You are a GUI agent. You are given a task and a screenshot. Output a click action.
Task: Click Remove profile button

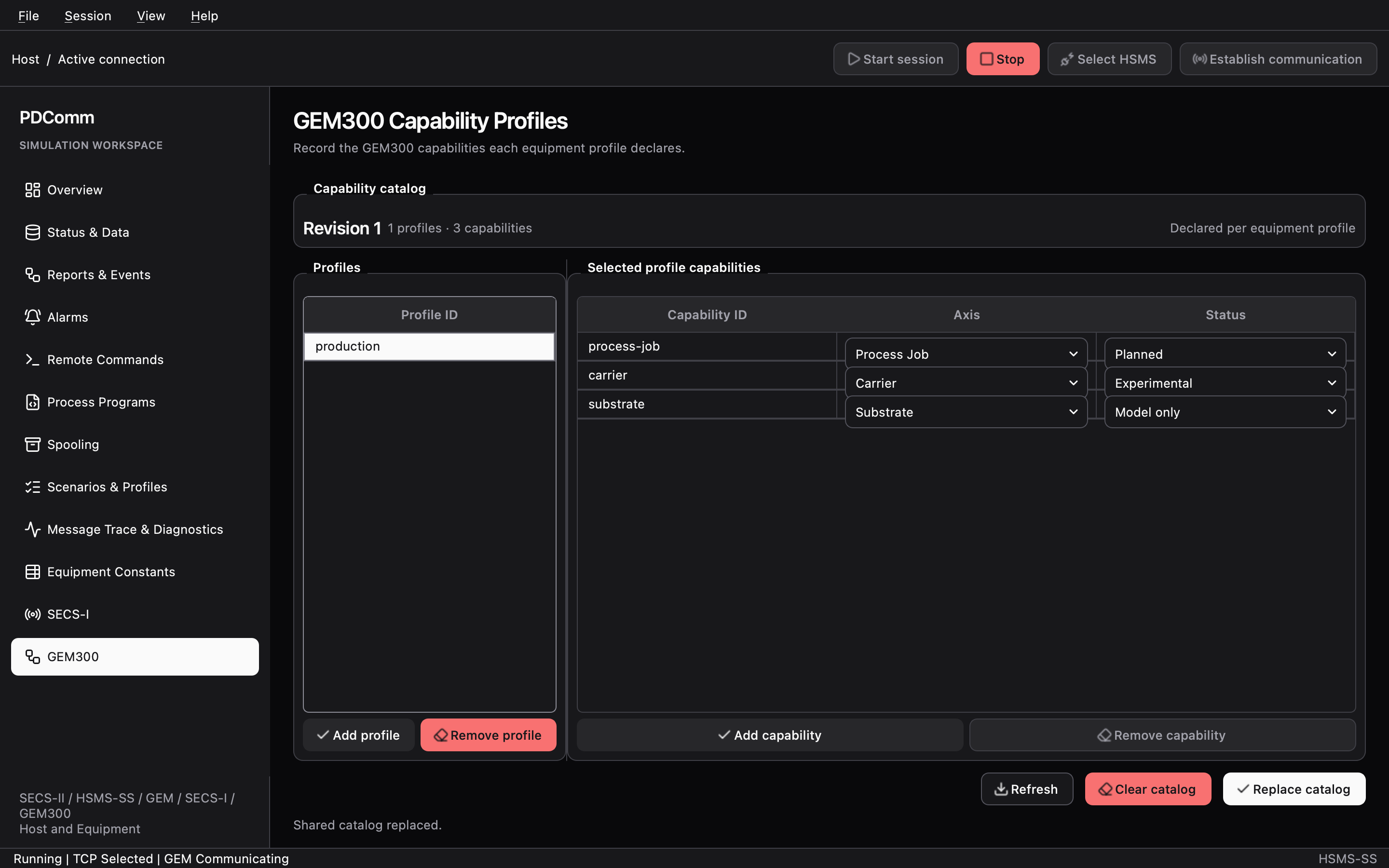489,735
